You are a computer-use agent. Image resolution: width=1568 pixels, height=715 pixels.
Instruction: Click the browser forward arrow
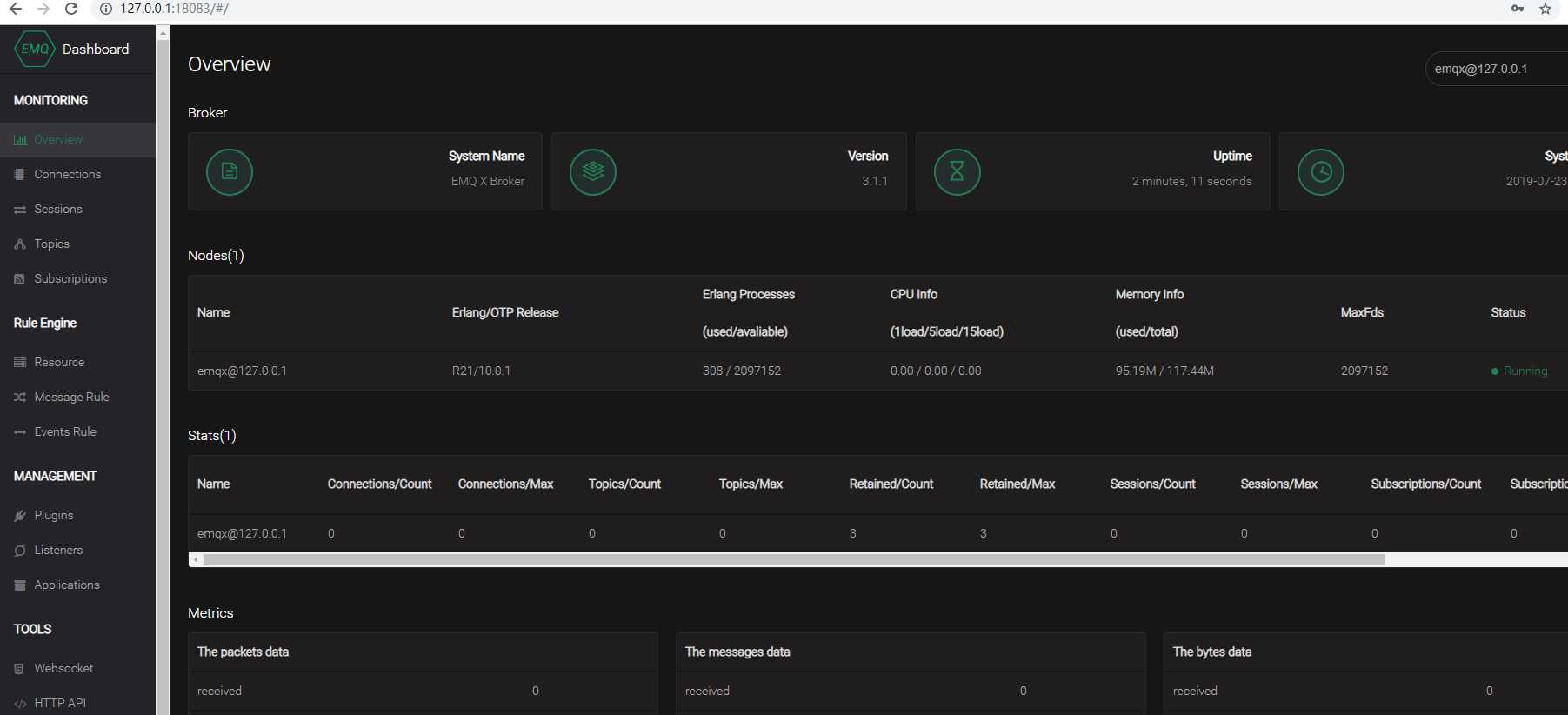pos(43,9)
